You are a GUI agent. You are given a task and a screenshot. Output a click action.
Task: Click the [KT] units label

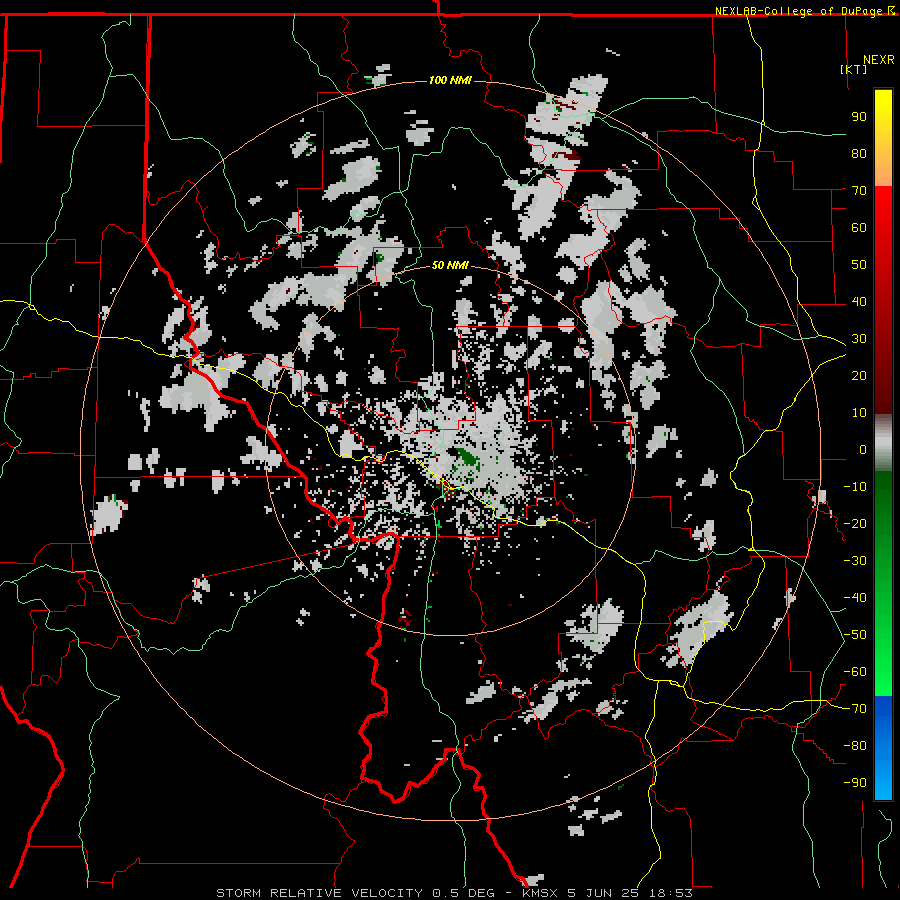tap(854, 69)
